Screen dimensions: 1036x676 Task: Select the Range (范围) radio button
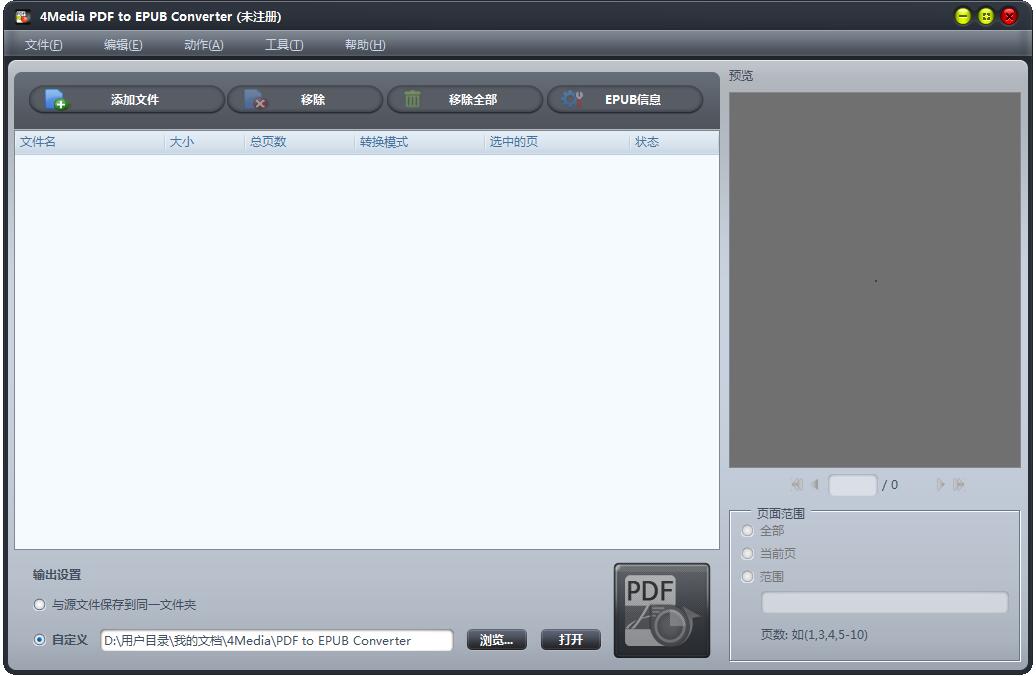[747, 577]
